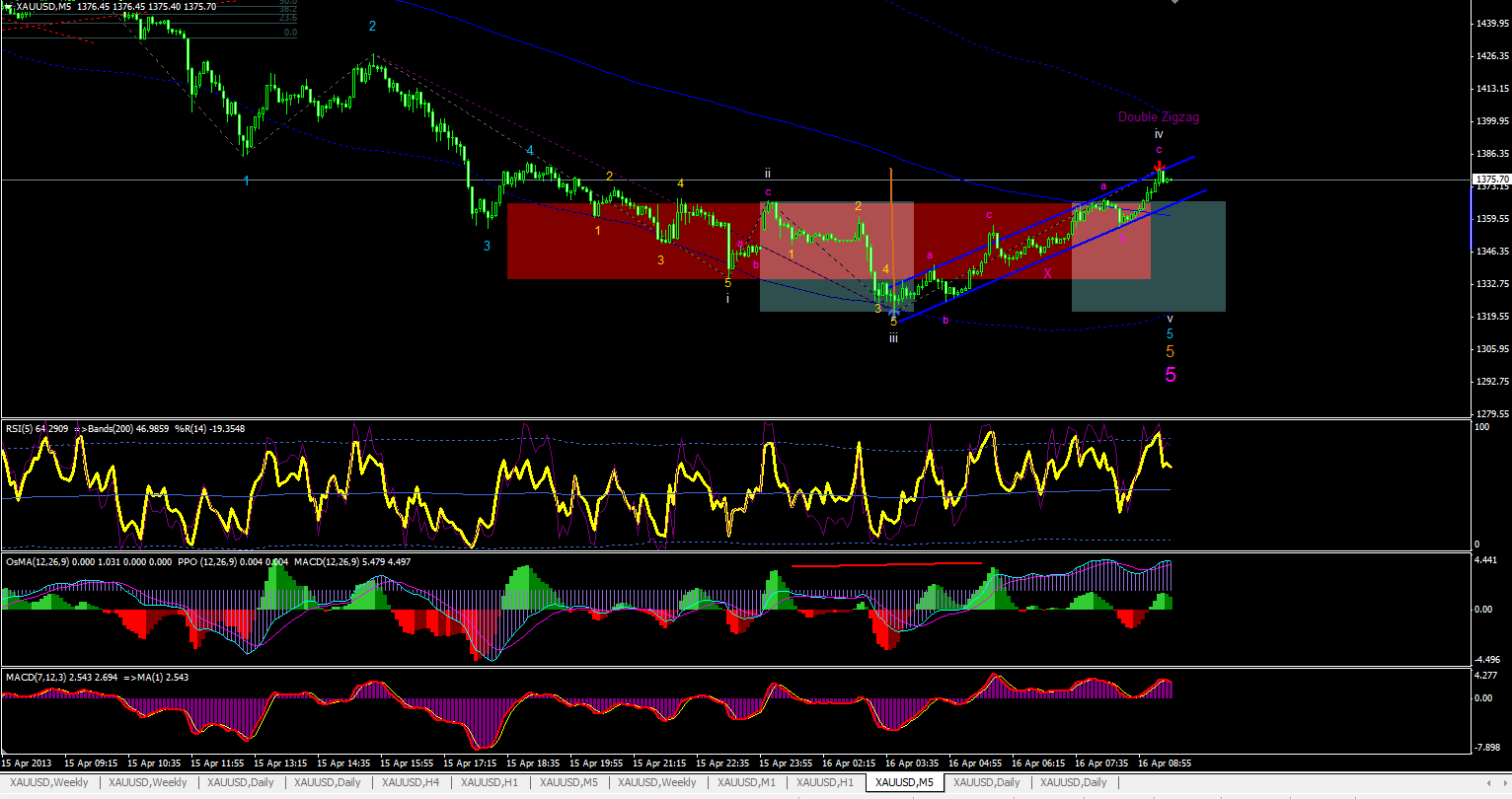The height and width of the screenshot is (799, 1512).
Task: Switch to the XAUUSD,M1 chart tab
Action: pyautogui.click(x=745, y=782)
